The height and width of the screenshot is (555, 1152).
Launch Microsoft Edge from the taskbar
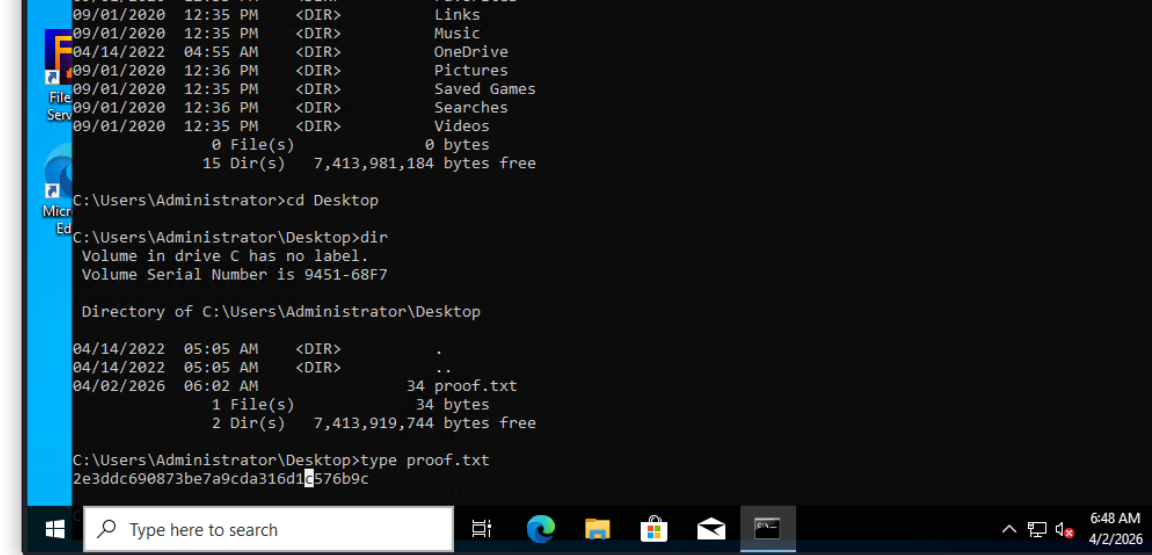[x=541, y=529]
